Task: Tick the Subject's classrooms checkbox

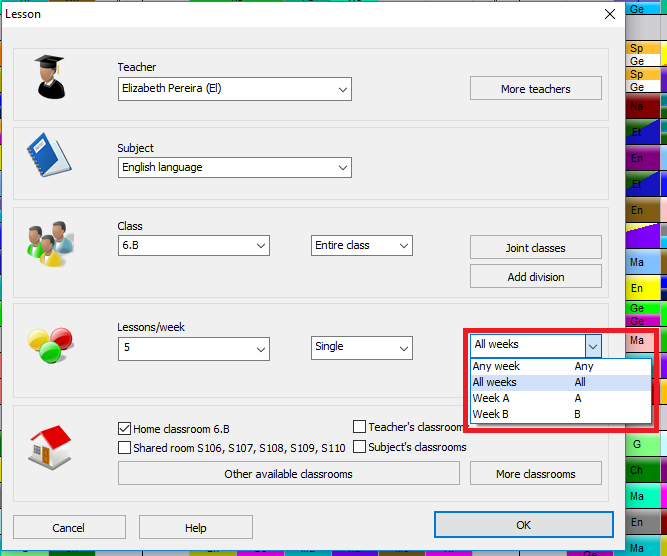Action: tap(359, 447)
